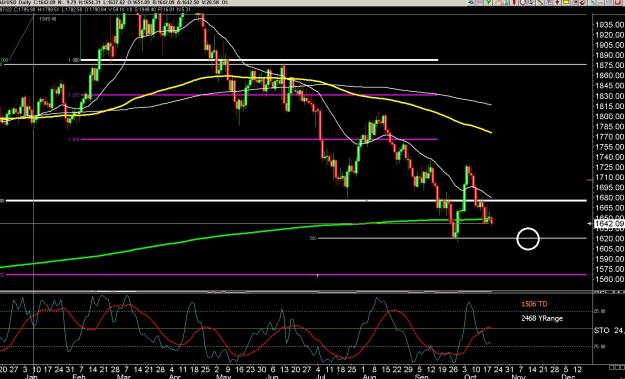625x379 pixels.
Task: Click the clock toolbar icon
Action: [x=522, y=2]
